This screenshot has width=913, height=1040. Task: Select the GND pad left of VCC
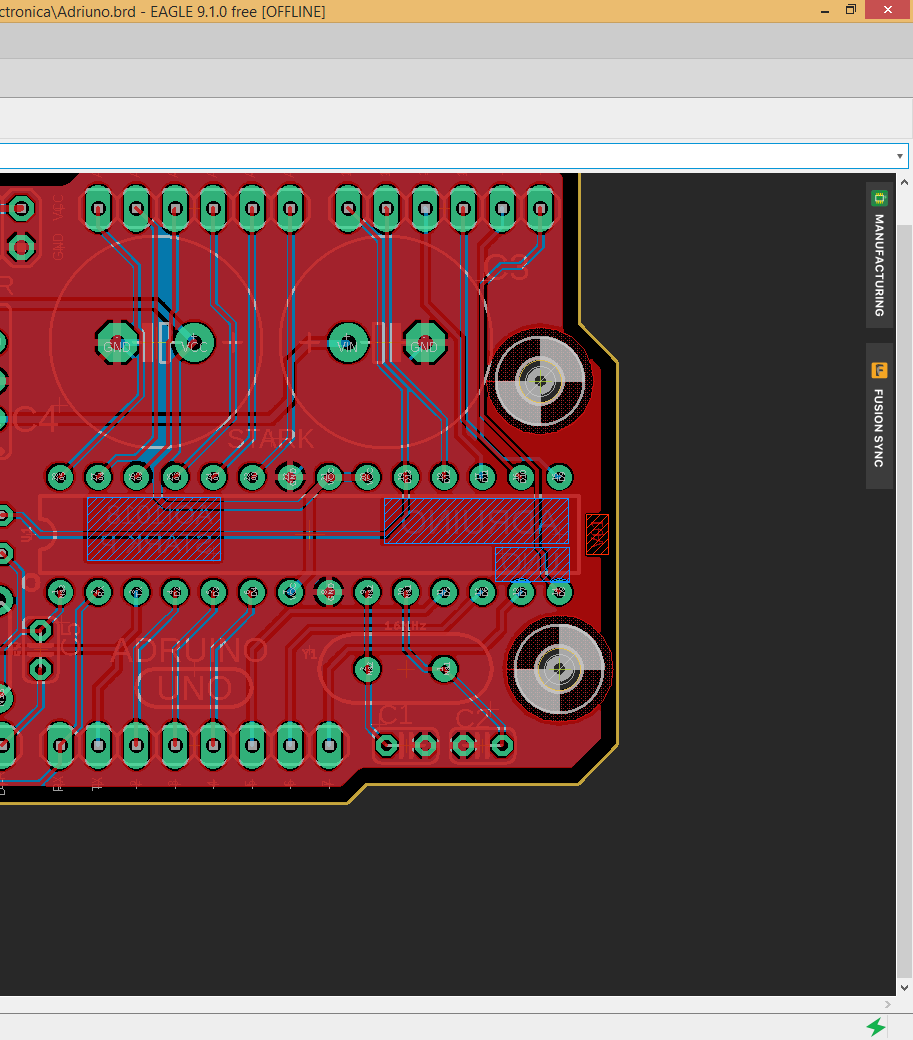coord(117,344)
